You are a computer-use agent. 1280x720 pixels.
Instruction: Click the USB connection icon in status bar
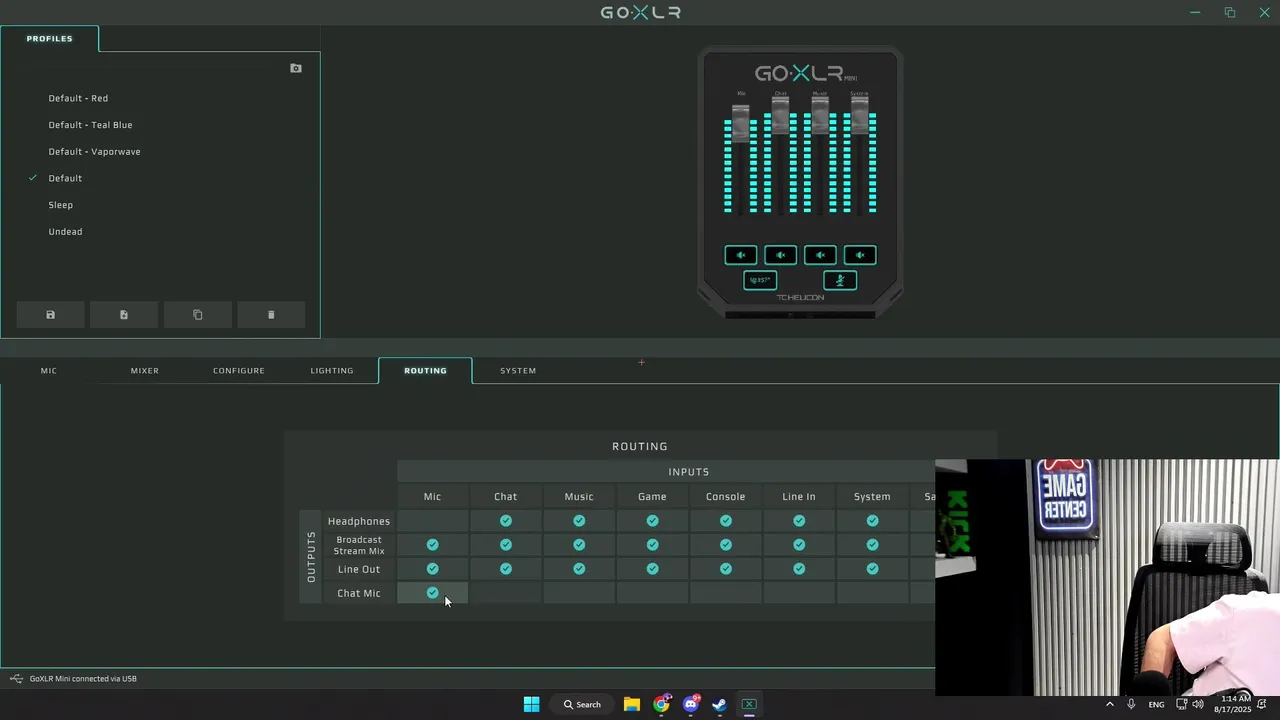[16, 679]
